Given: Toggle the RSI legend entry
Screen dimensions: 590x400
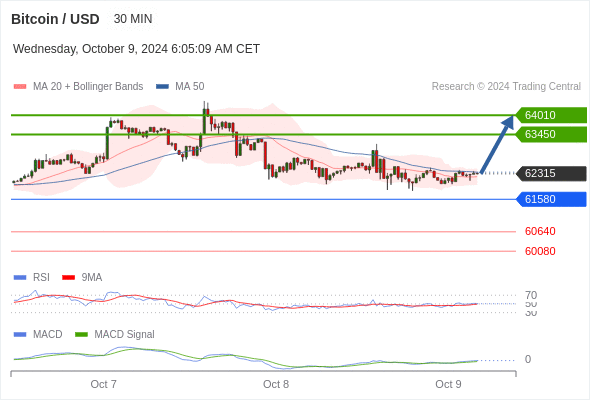Looking at the screenshot, I should 32,277.
